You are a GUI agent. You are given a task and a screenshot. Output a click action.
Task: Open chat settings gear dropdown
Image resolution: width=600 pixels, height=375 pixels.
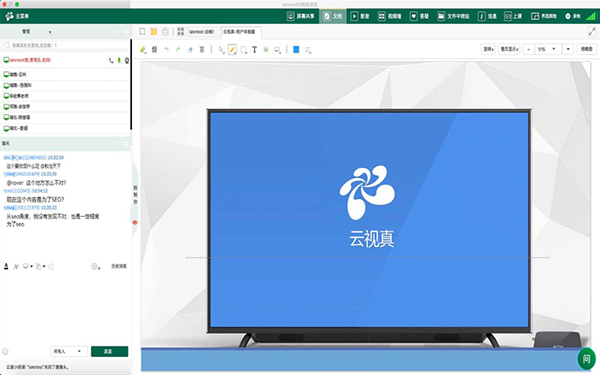tap(96, 266)
